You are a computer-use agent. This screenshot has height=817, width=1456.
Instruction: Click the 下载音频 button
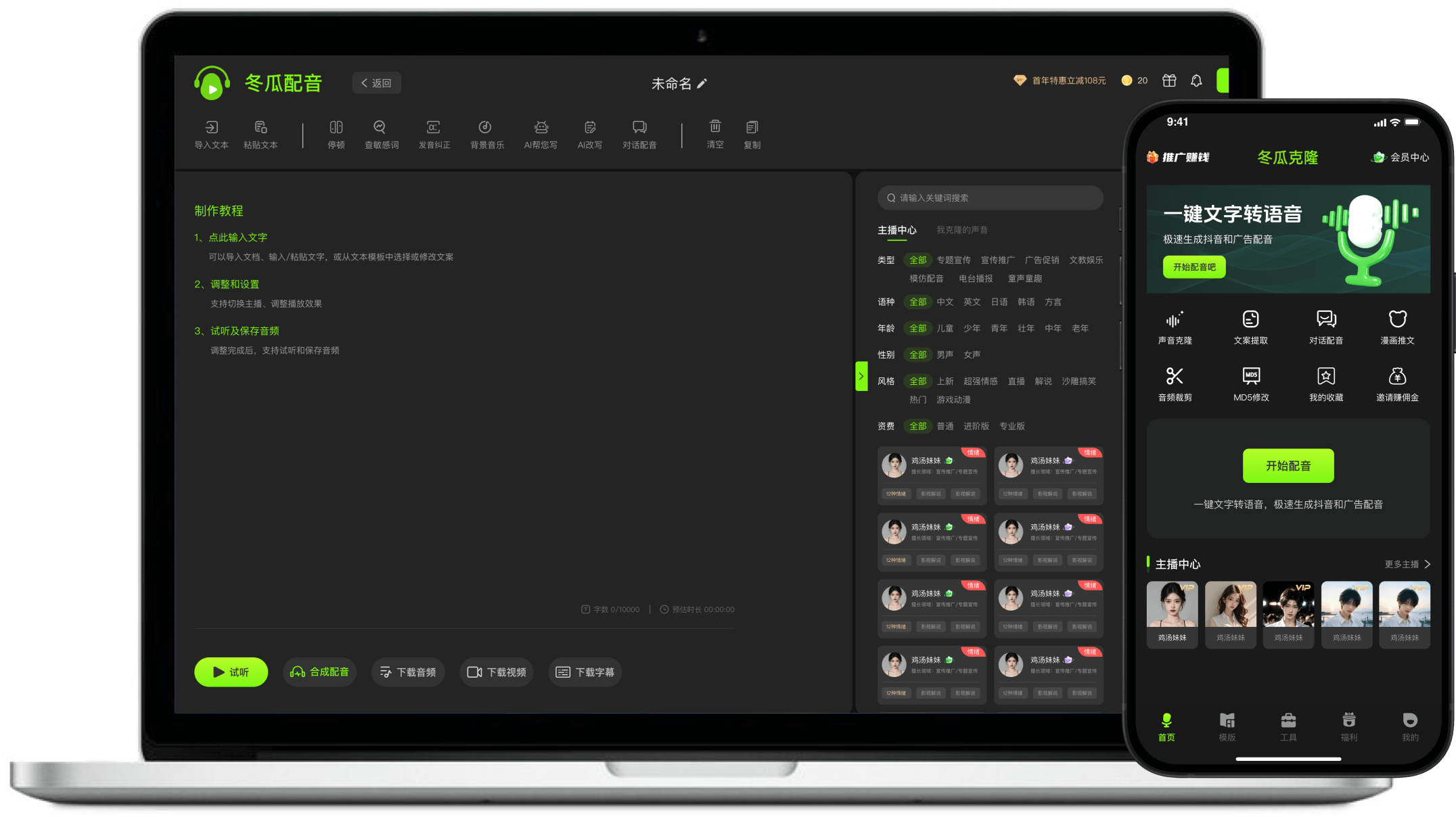(408, 672)
